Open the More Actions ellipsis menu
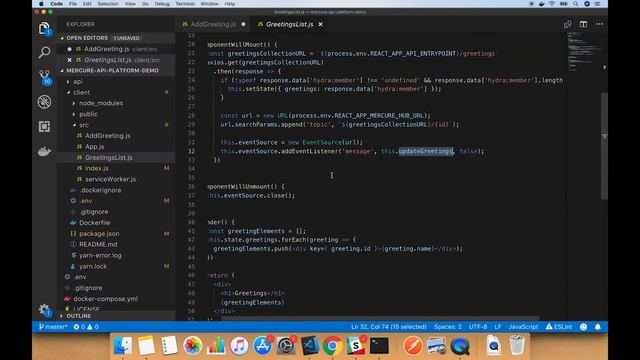The height and width of the screenshot is (360, 640). click(x=599, y=24)
